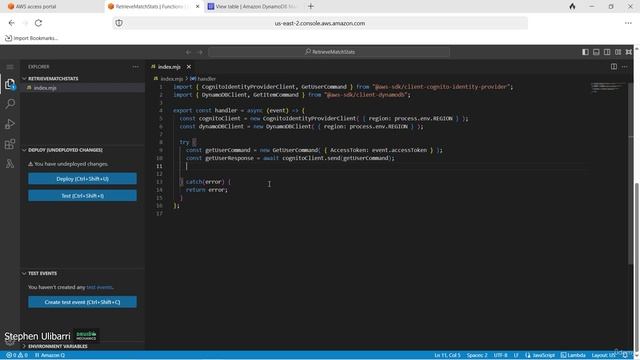The width and height of the screenshot is (640, 360).
Task: Open editor More Actions ellipsis menu
Action: point(624,67)
